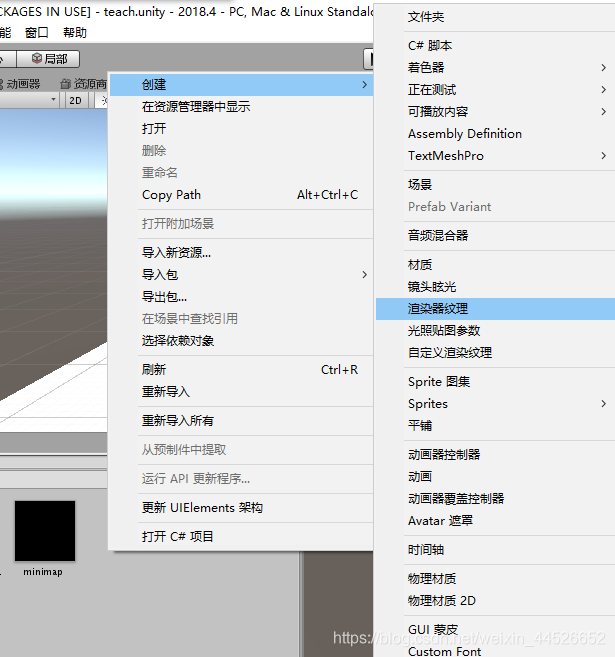The width and height of the screenshot is (615, 657).
Task: Create a 平铺 tile asset
Action: click(x=495, y=426)
